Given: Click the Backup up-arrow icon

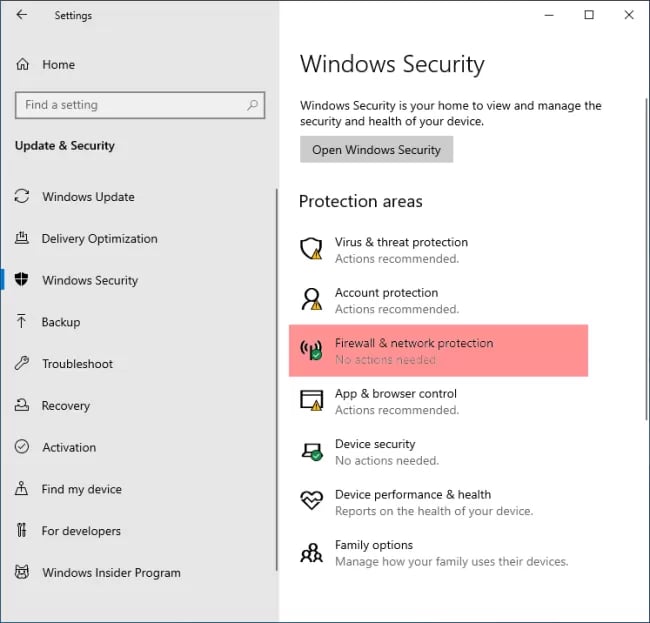Looking at the screenshot, I should click(21, 321).
